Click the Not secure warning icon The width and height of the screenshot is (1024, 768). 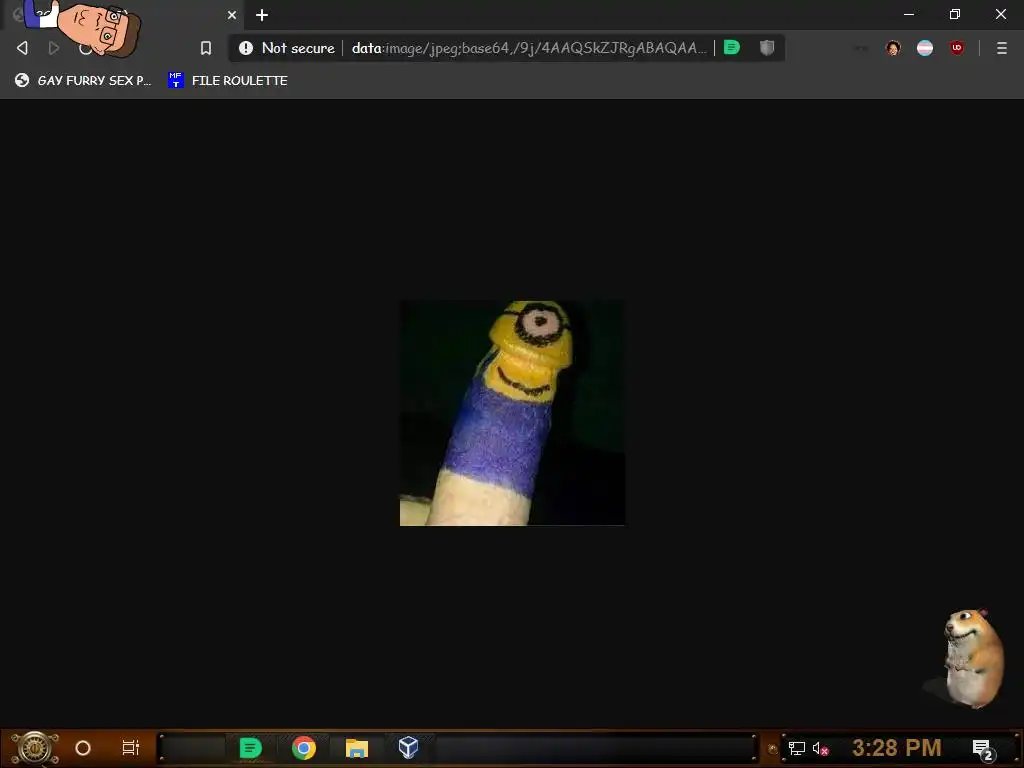(x=246, y=48)
